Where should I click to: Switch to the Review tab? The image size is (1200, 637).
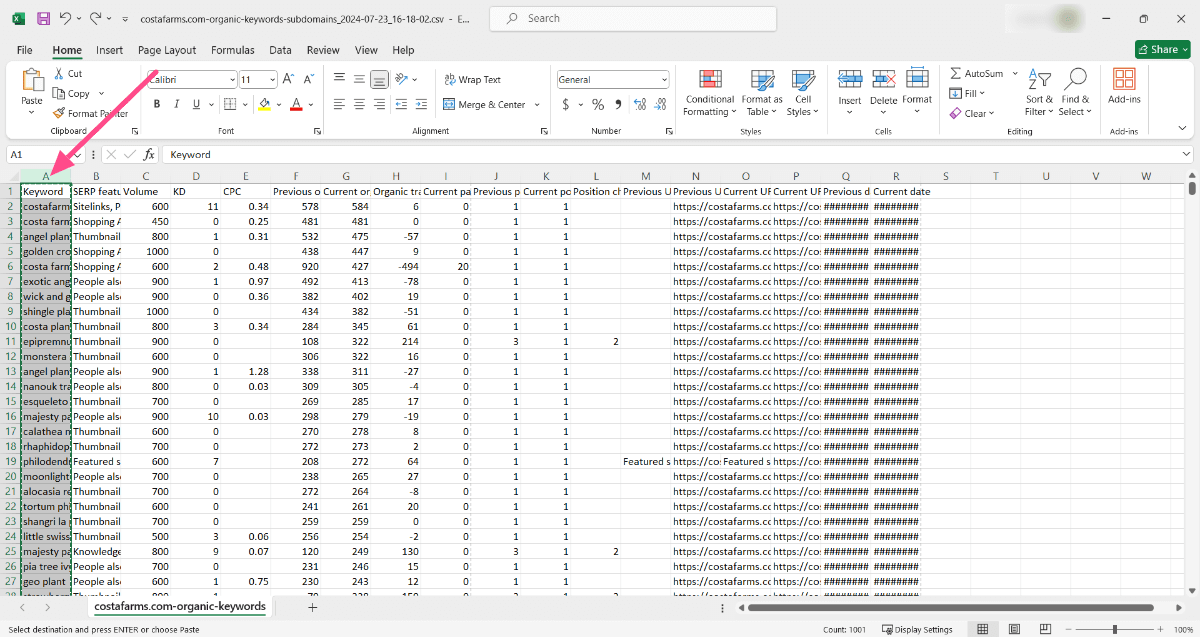pyautogui.click(x=323, y=50)
